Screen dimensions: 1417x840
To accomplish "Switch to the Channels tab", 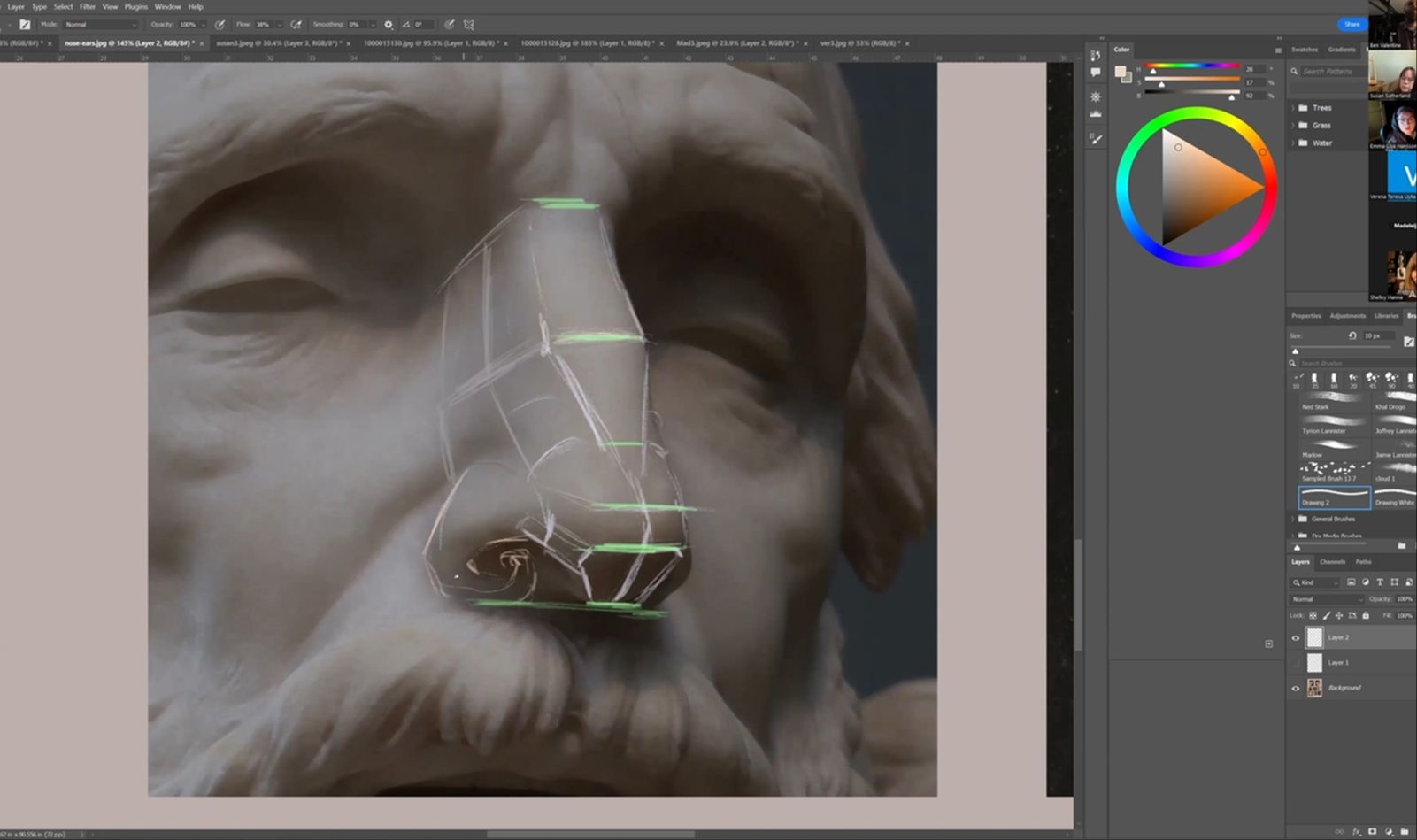I will tap(1332, 562).
